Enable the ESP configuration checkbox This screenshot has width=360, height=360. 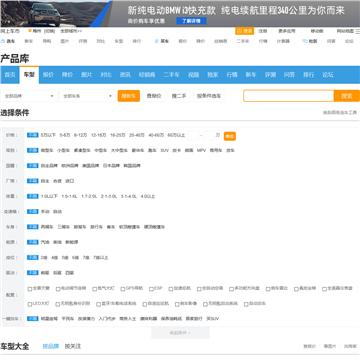[151, 289]
